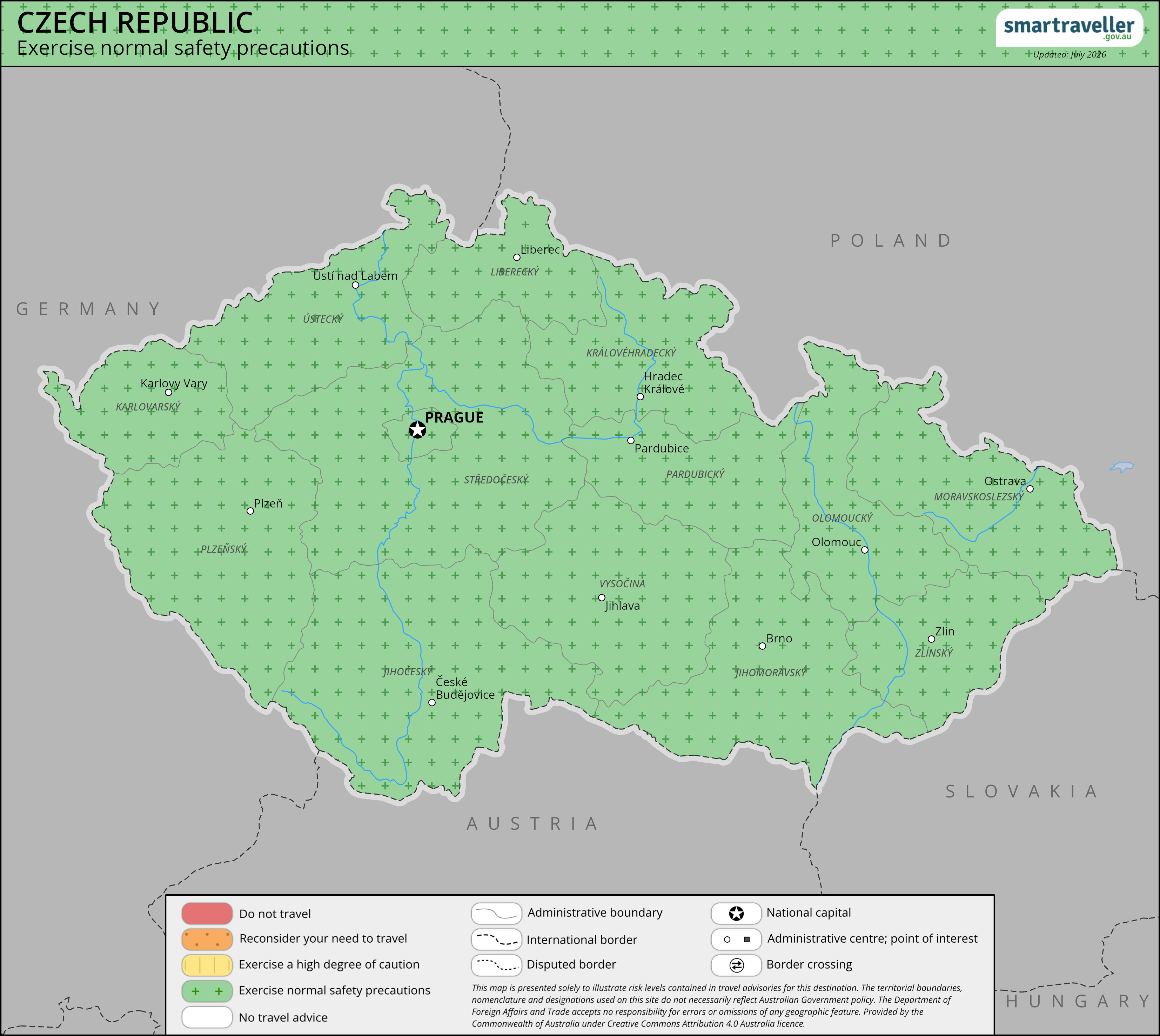
Task: Click the KRÁLOVÉHRADECKÝ region label
Action: point(631,353)
